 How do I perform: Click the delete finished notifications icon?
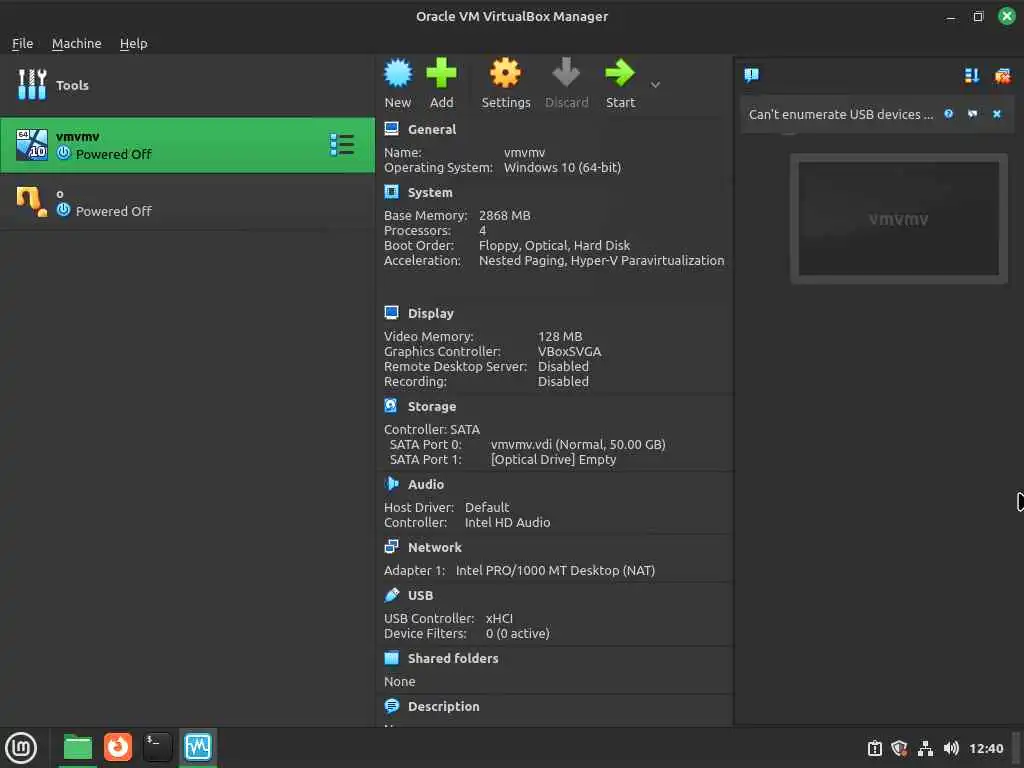[x=1002, y=76]
